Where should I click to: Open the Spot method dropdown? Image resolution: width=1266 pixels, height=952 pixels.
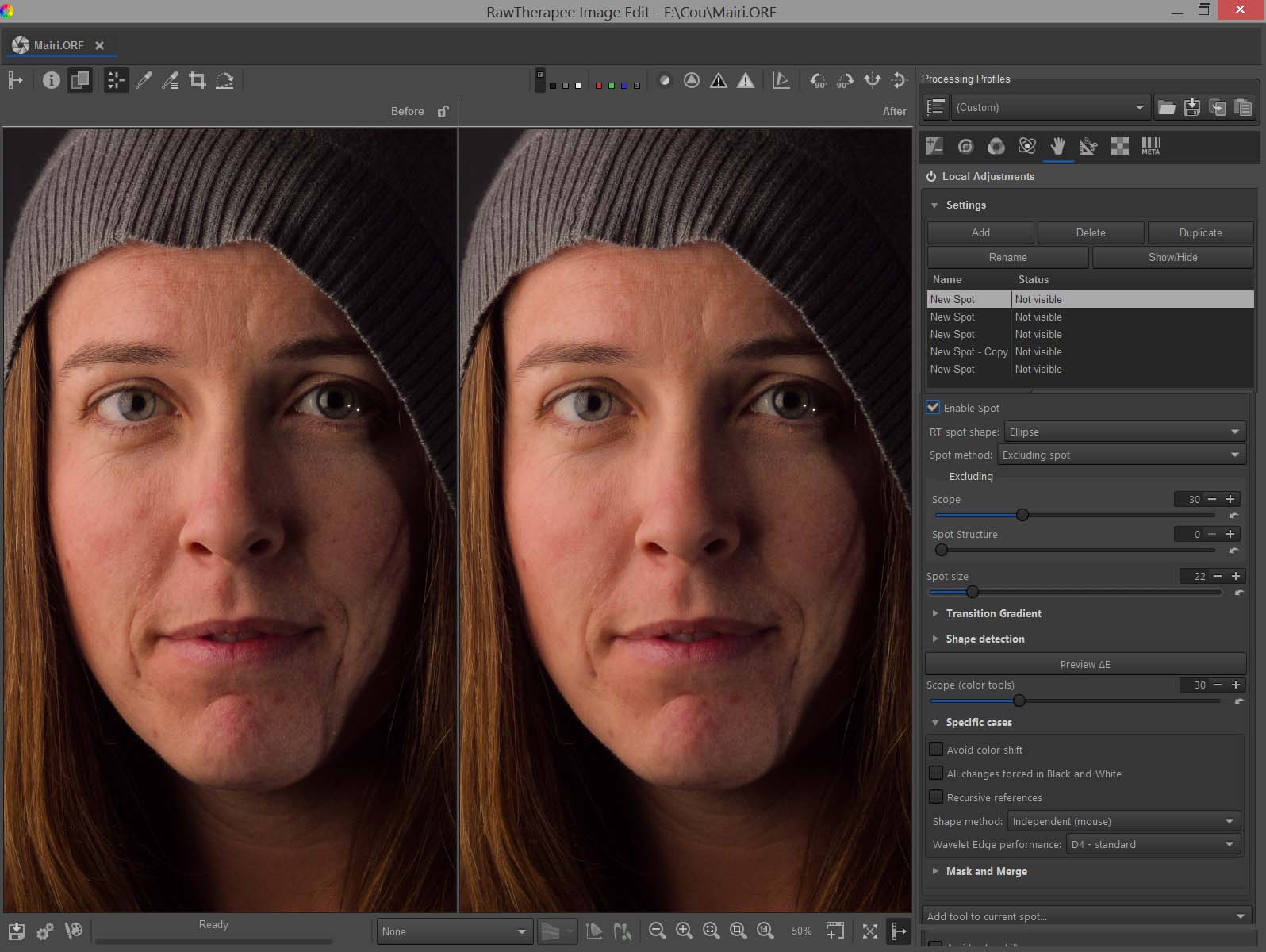click(x=1120, y=455)
